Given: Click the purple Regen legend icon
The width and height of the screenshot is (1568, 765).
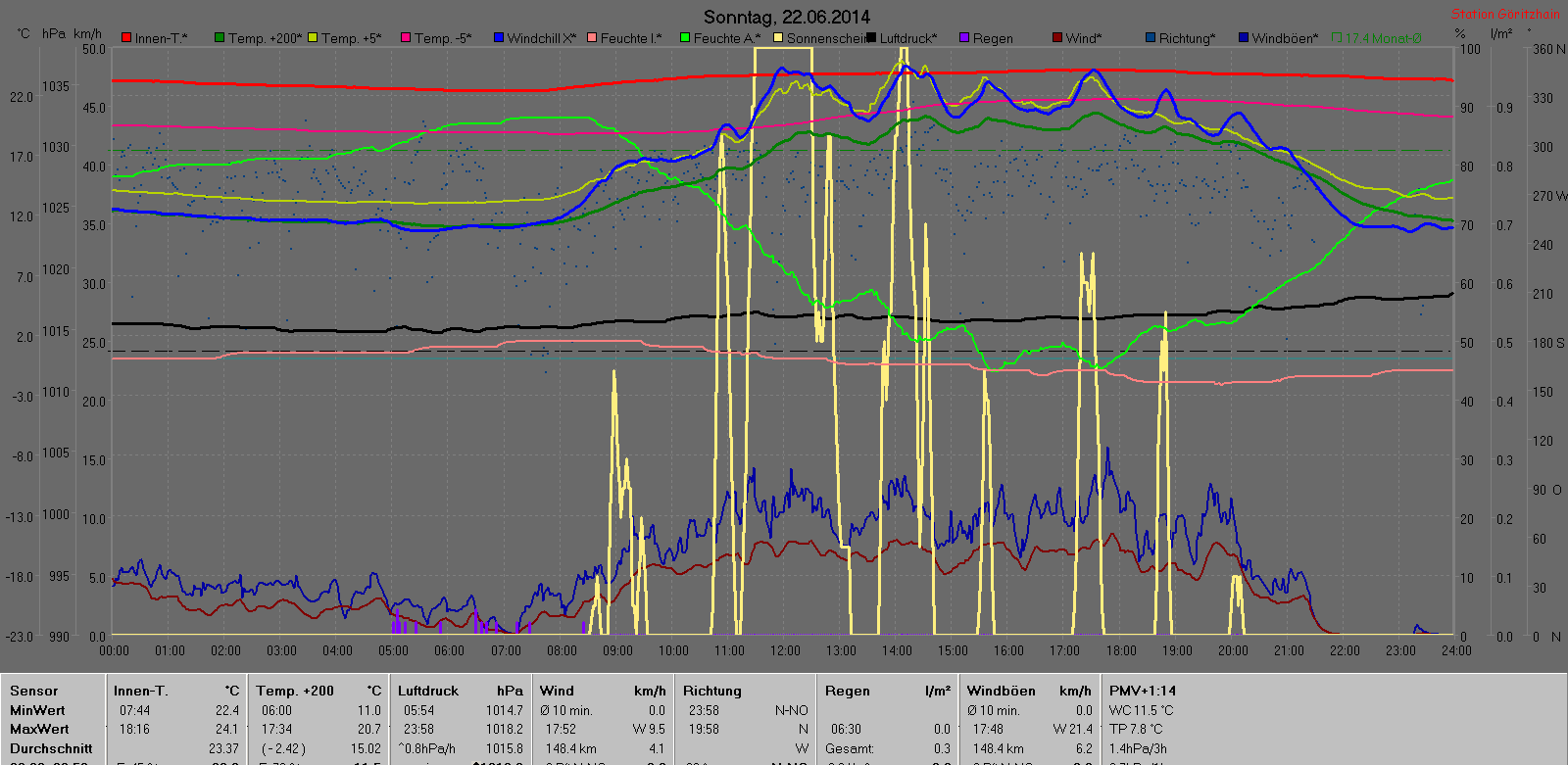Looking at the screenshot, I should (964, 38).
